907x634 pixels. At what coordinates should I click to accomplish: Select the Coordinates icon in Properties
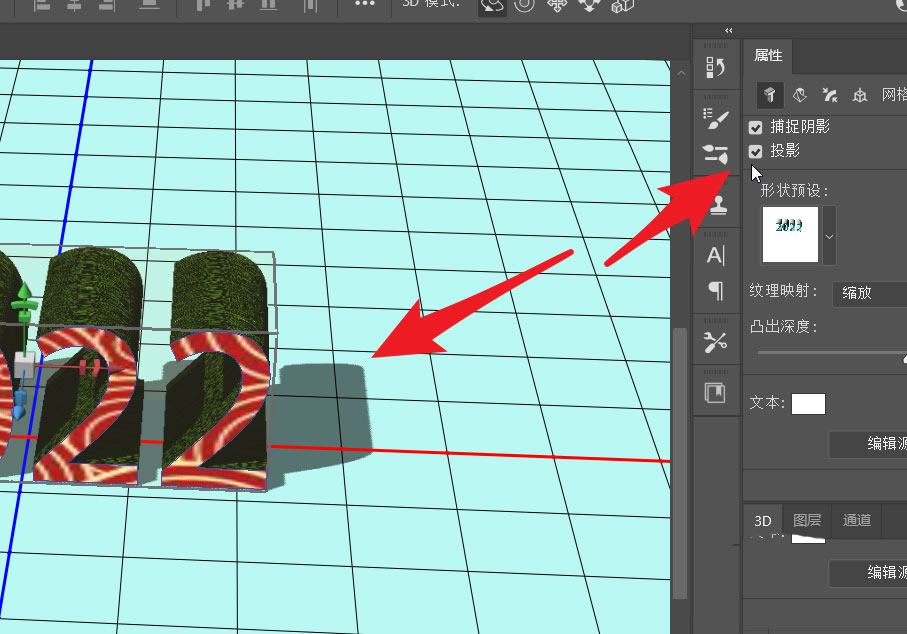coord(859,95)
